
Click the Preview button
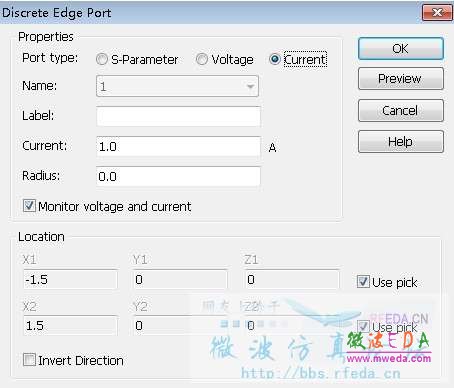pos(401,79)
